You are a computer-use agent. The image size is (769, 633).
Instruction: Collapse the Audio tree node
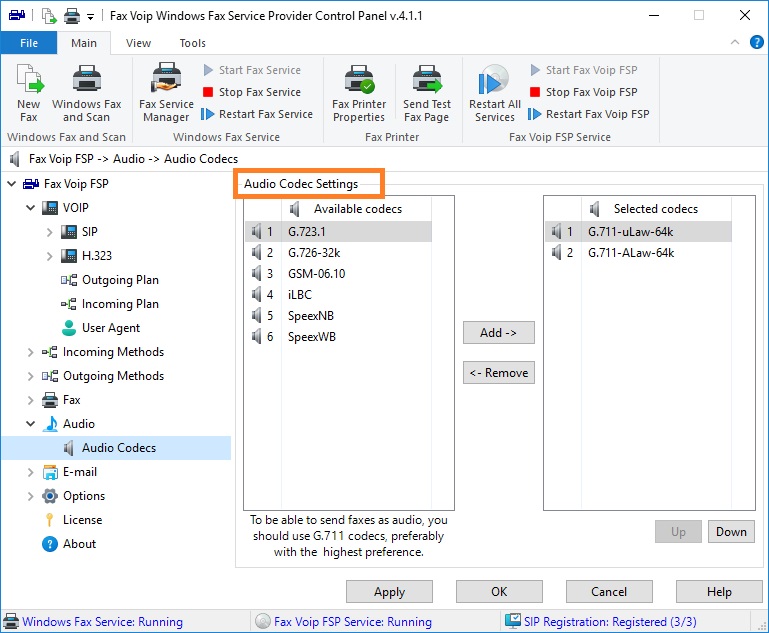pos(30,424)
